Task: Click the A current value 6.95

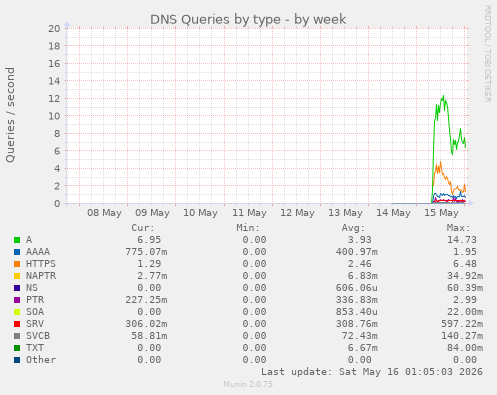Action: [149, 240]
